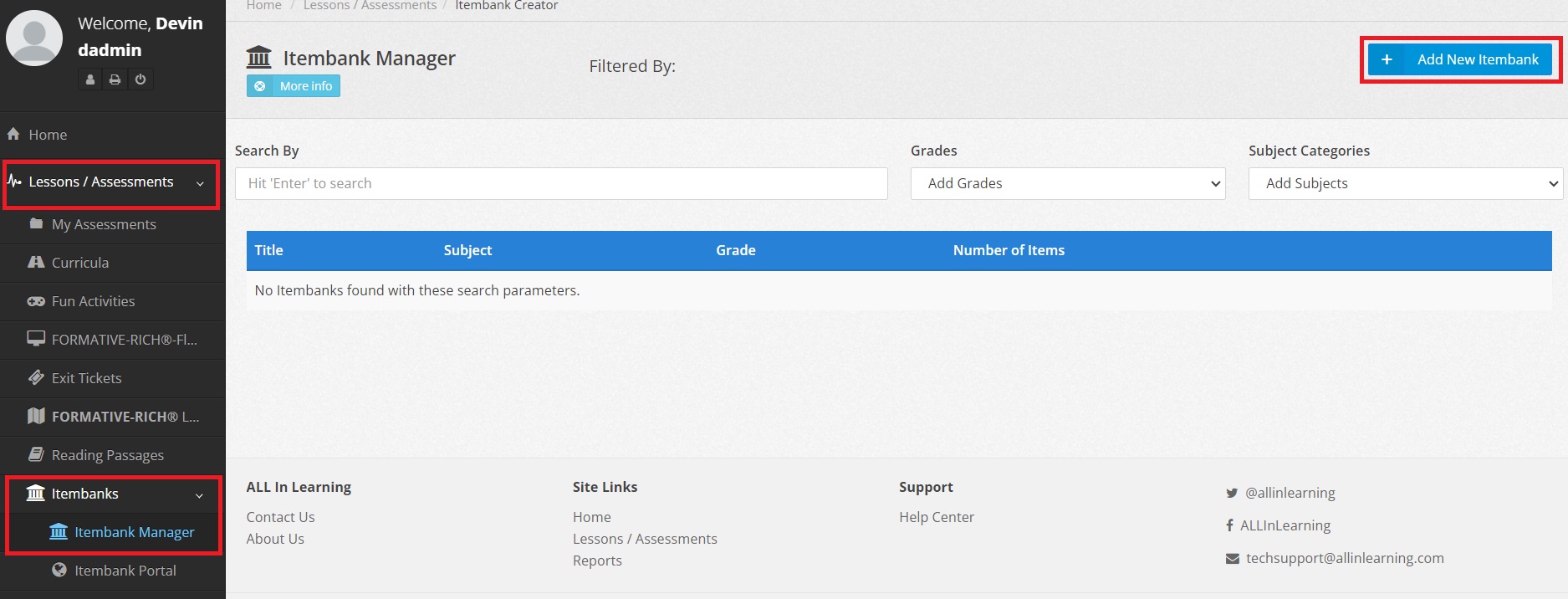Click Home in the breadcrumb trail
Screen dimensions: 1568x599
coord(263,6)
